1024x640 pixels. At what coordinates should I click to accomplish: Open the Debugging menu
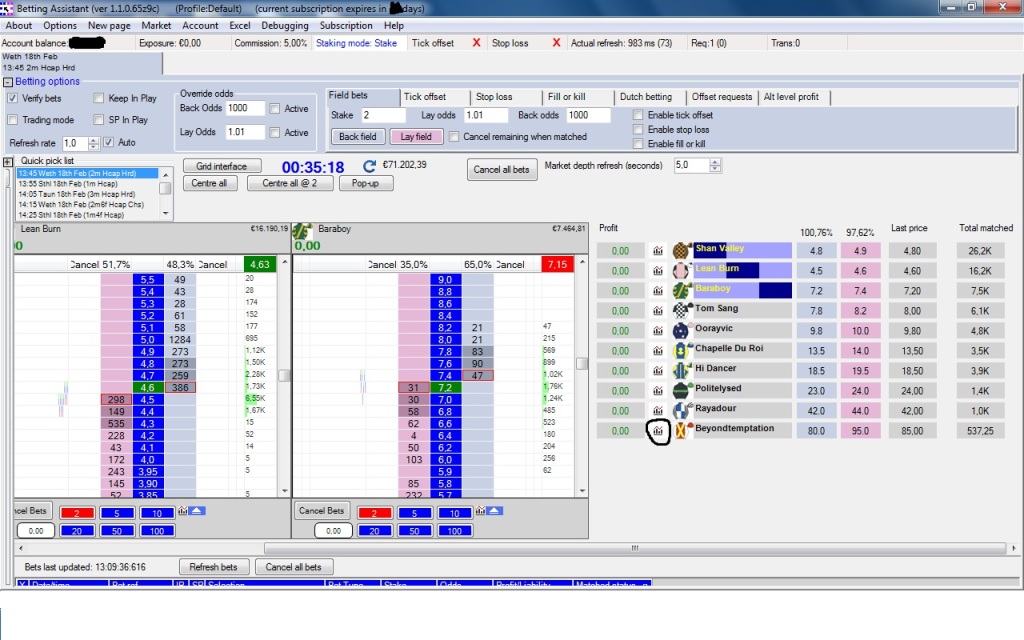coord(286,25)
